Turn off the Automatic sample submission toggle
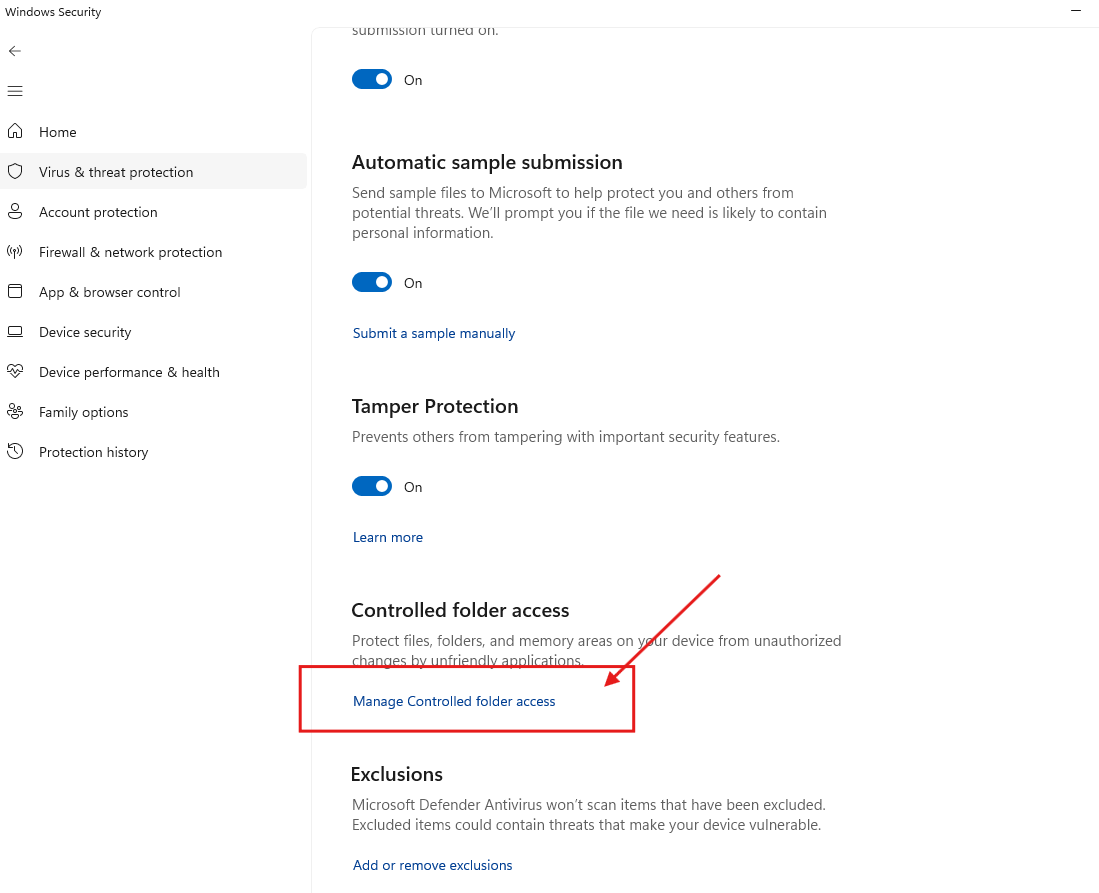 pos(372,283)
